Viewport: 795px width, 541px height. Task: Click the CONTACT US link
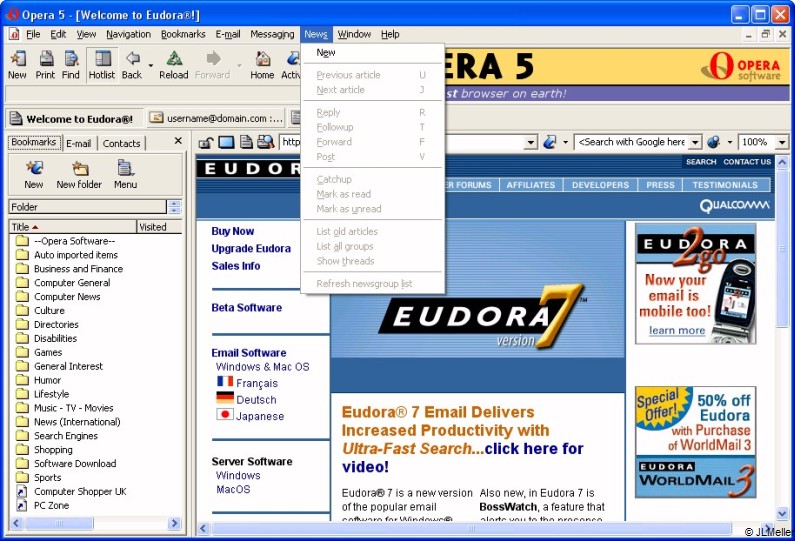click(747, 162)
